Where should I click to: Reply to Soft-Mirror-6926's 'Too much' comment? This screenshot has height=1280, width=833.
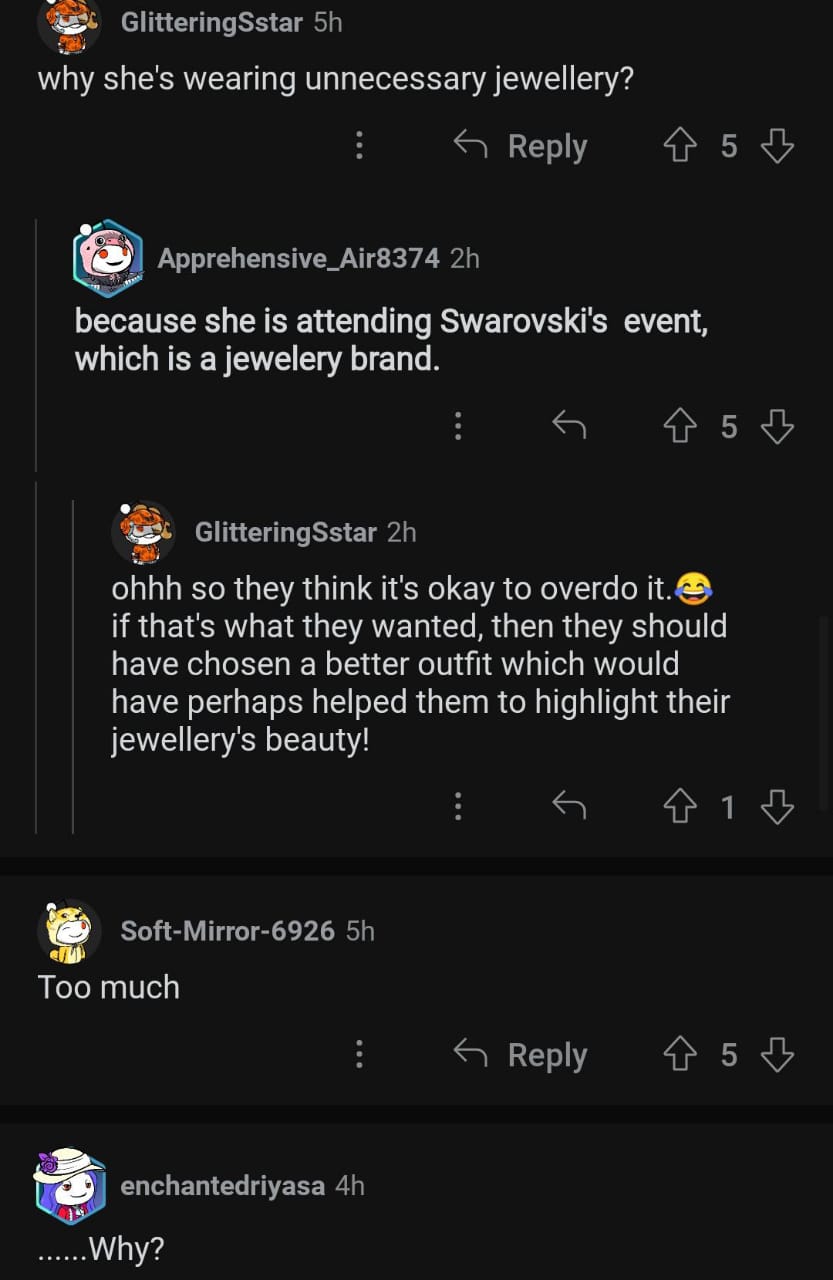tap(521, 1055)
